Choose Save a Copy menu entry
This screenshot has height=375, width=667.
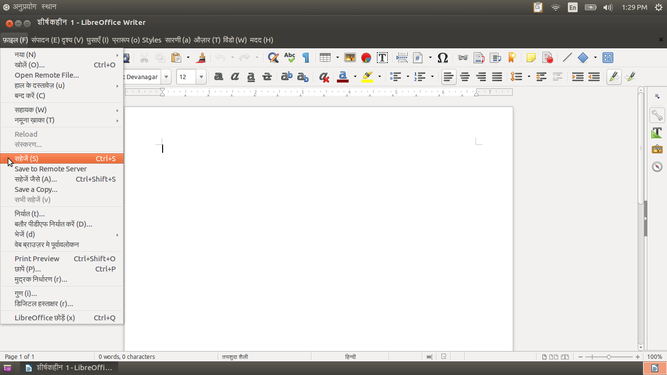tap(62, 190)
